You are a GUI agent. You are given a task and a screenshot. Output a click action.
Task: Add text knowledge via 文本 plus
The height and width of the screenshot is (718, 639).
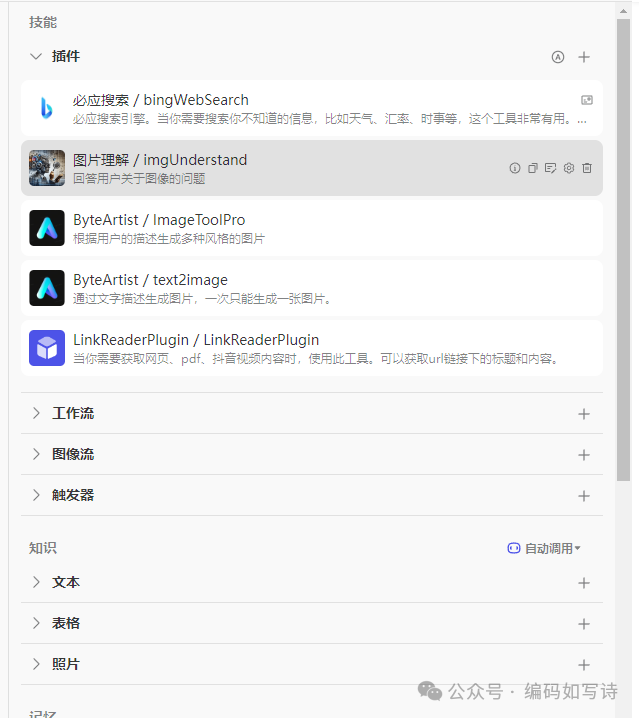584,583
